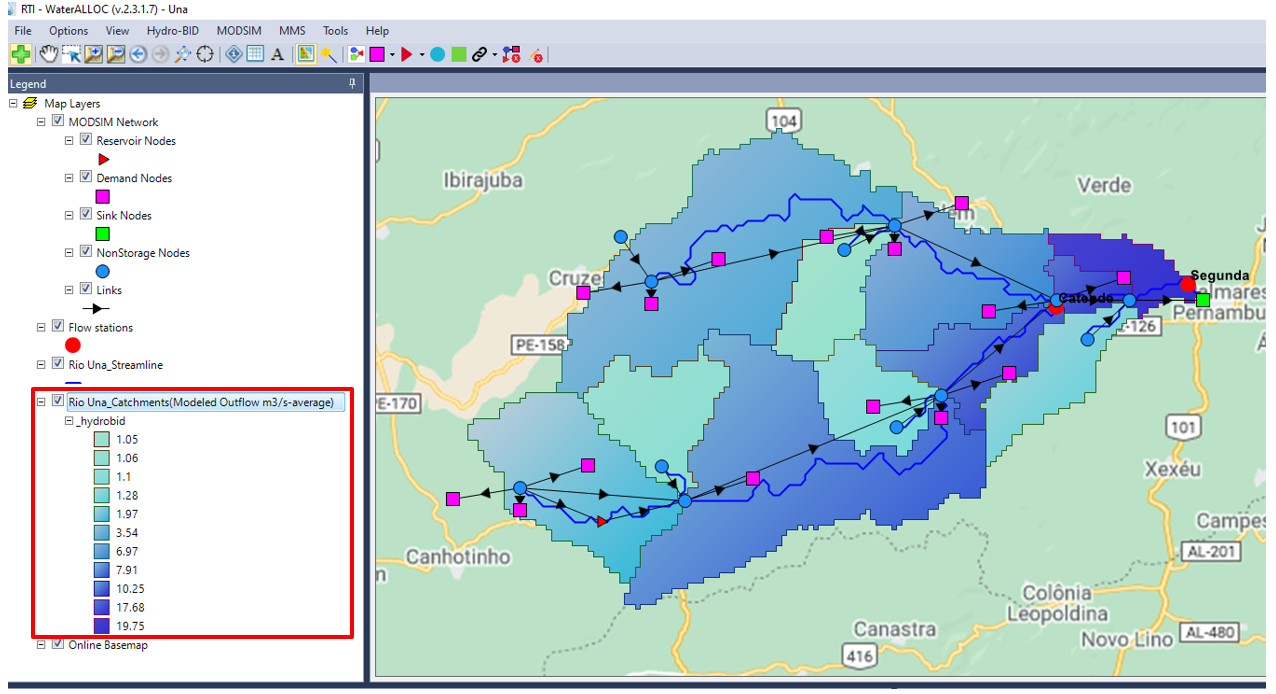Viewport: 1276px width, 694px height.
Task: Click the green sink node on the map
Action: click(x=1203, y=299)
